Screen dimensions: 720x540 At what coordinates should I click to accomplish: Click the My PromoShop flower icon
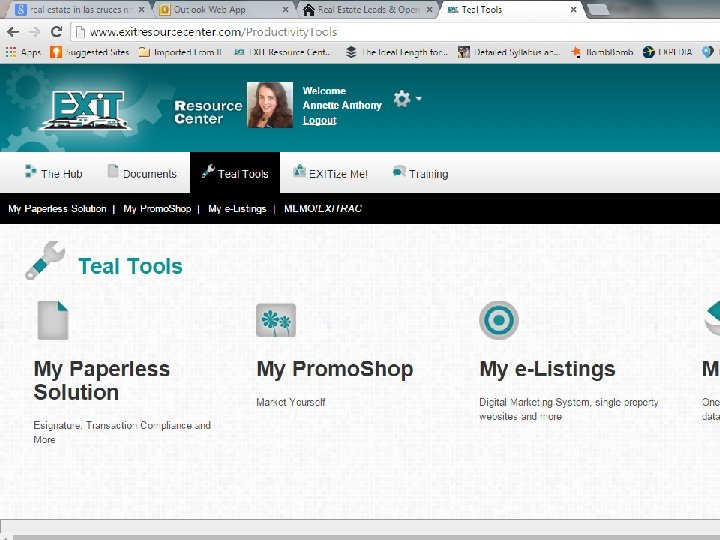click(x=276, y=320)
